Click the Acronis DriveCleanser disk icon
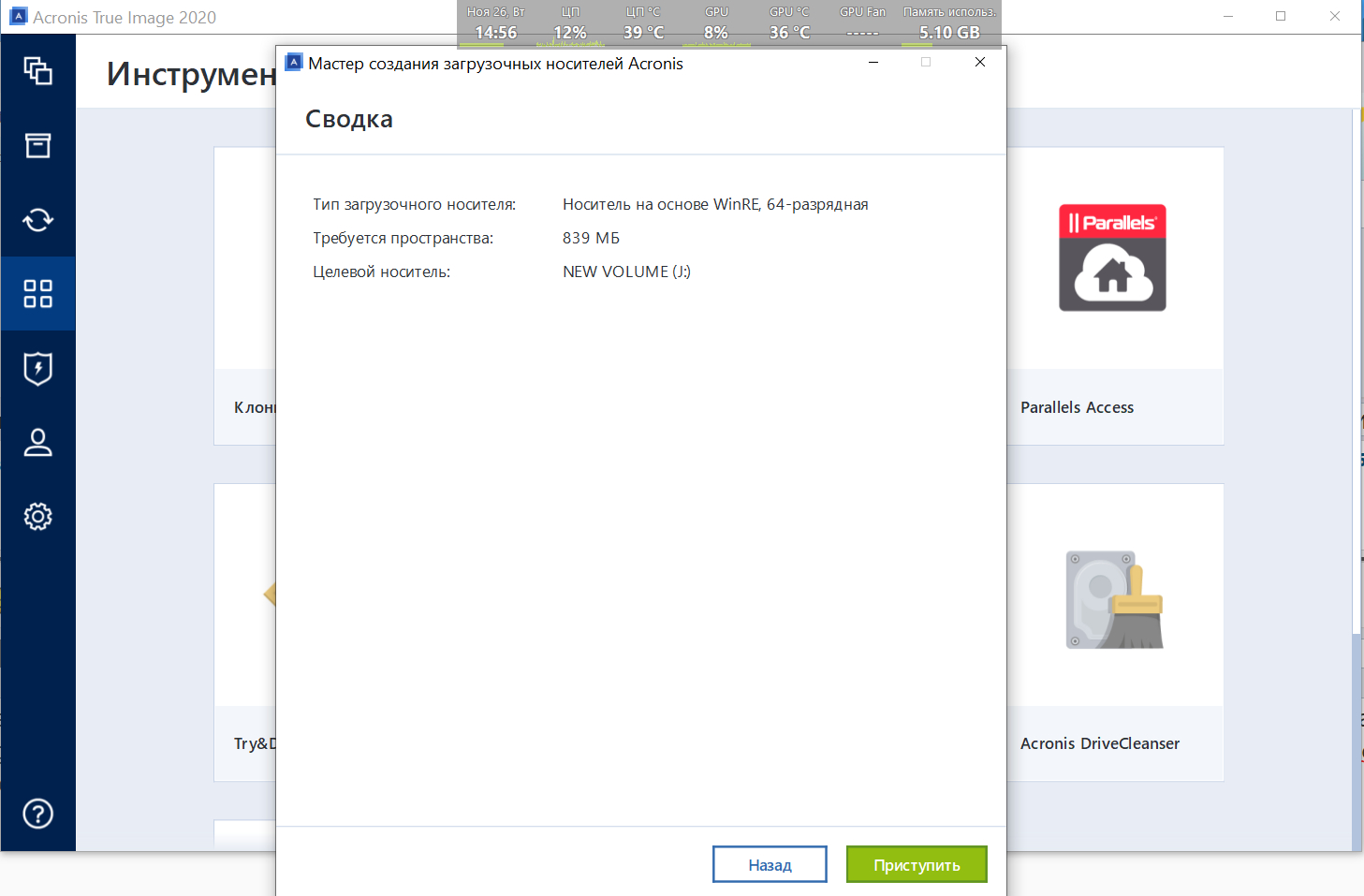The width and height of the screenshot is (1364, 896). (1114, 599)
